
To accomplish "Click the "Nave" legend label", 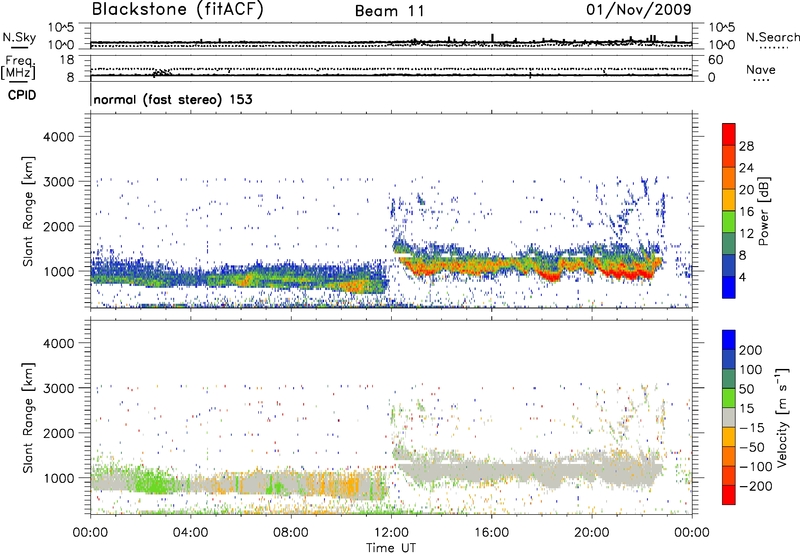I will click(761, 69).
